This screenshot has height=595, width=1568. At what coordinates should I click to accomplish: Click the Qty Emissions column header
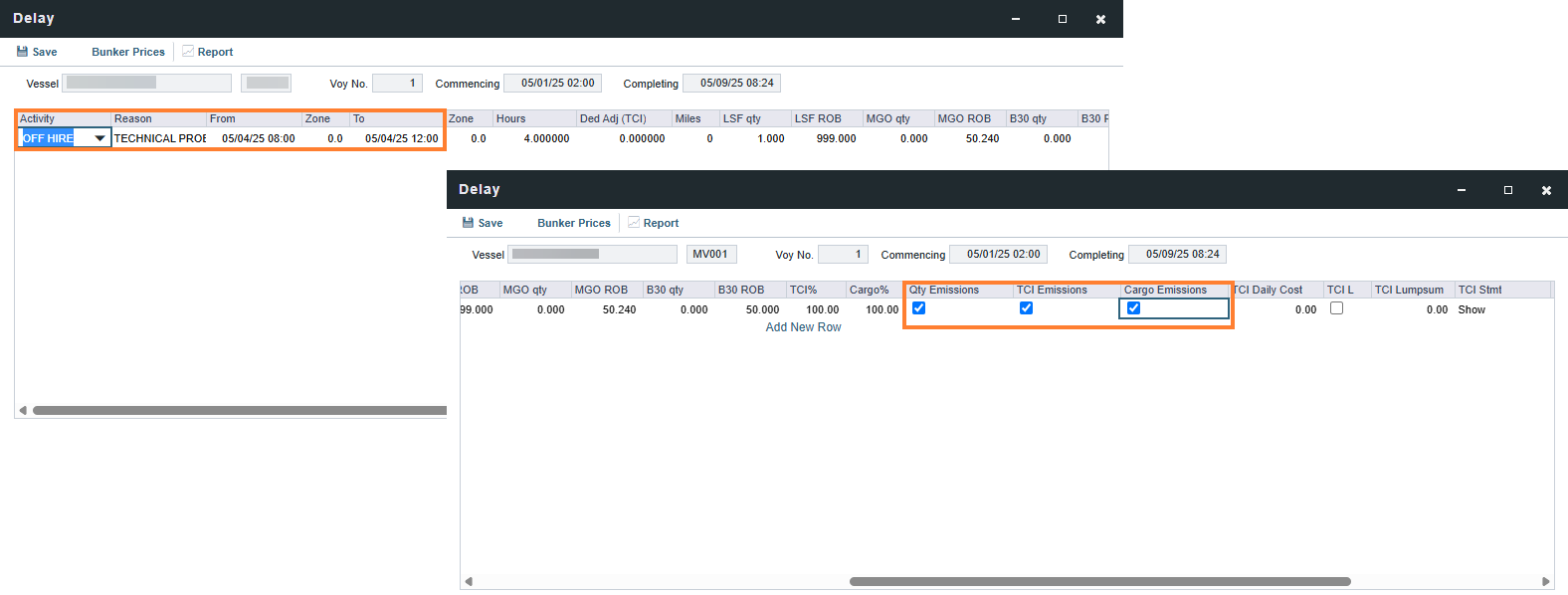959,290
